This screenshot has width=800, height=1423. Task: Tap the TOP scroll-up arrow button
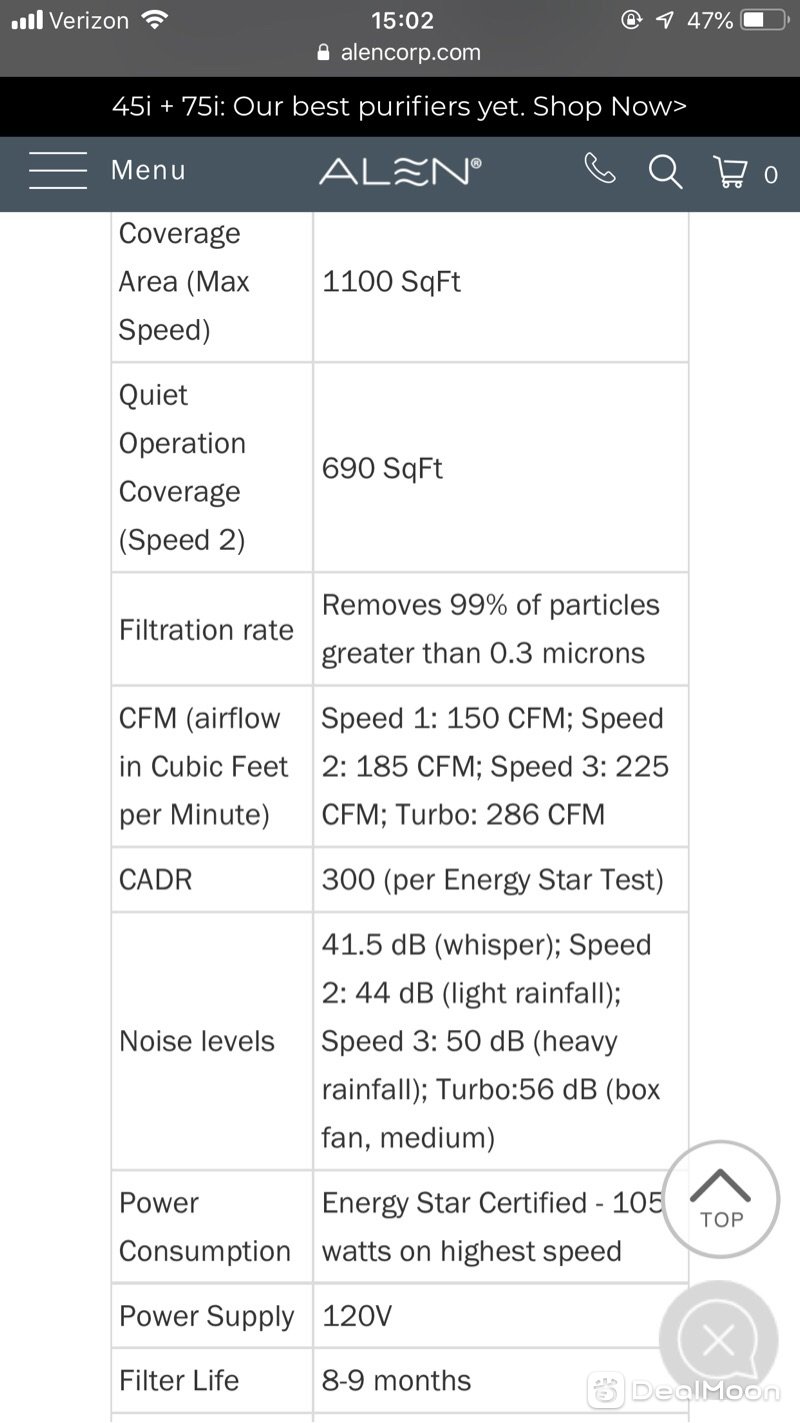721,1198
